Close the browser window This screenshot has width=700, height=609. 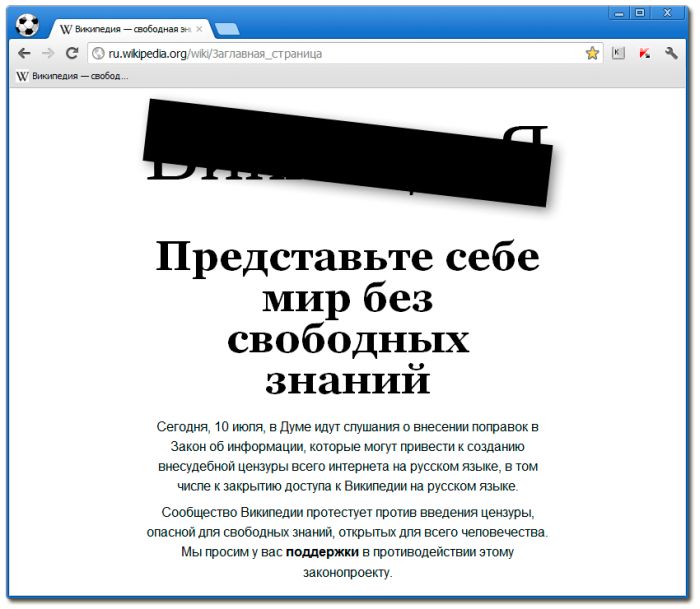(667, 13)
